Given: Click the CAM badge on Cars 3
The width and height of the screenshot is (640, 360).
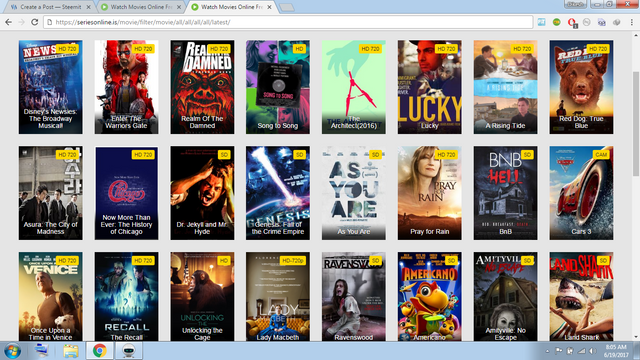Looking at the screenshot, I should coord(601,155).
